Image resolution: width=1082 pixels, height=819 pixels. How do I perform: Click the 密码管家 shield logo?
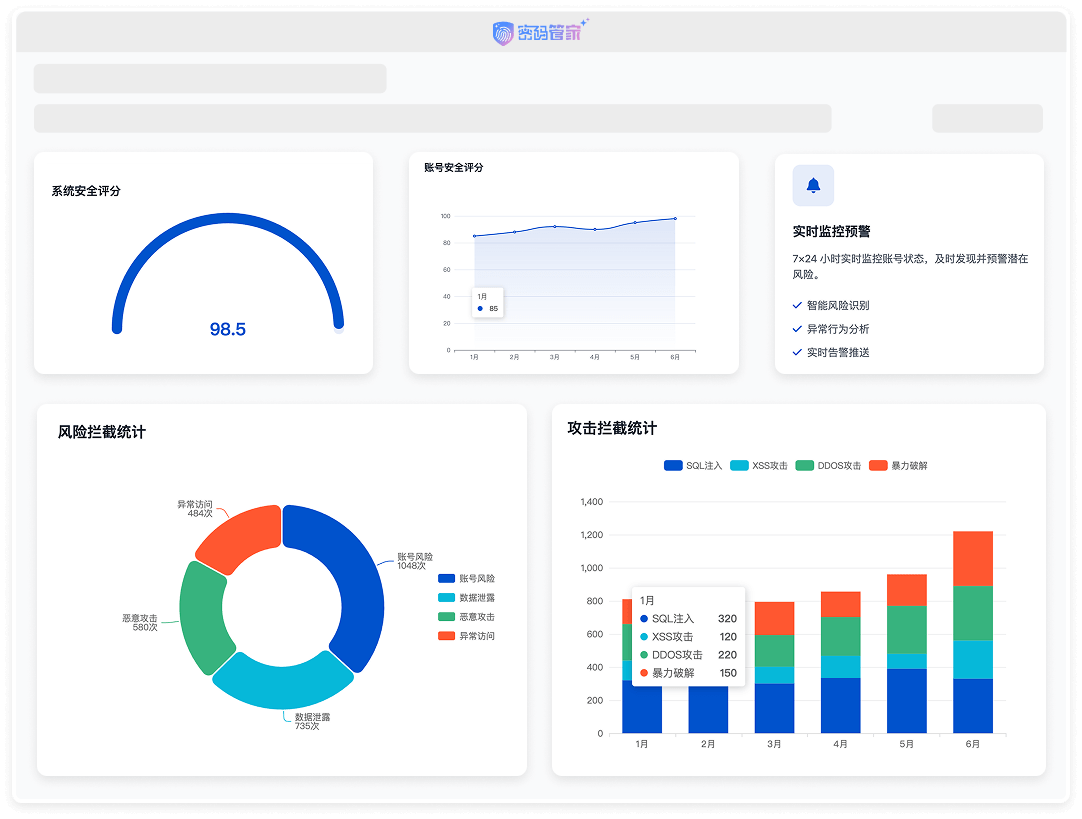503,34
